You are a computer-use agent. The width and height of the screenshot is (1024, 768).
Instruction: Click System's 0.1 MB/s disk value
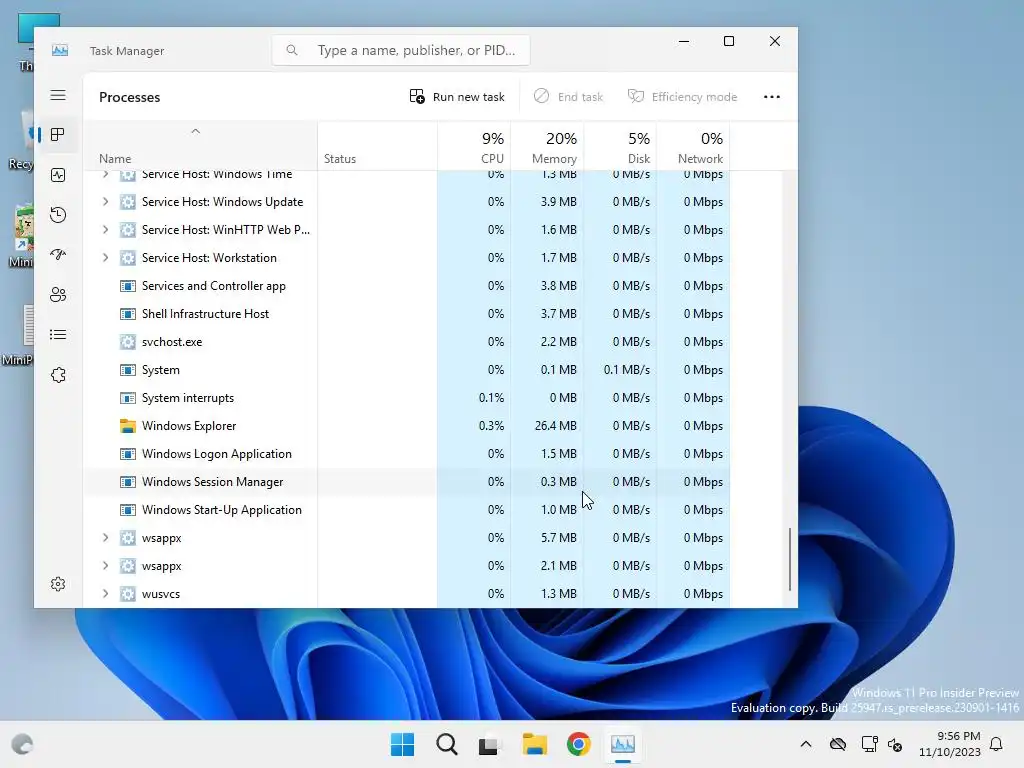click(626, 370)
